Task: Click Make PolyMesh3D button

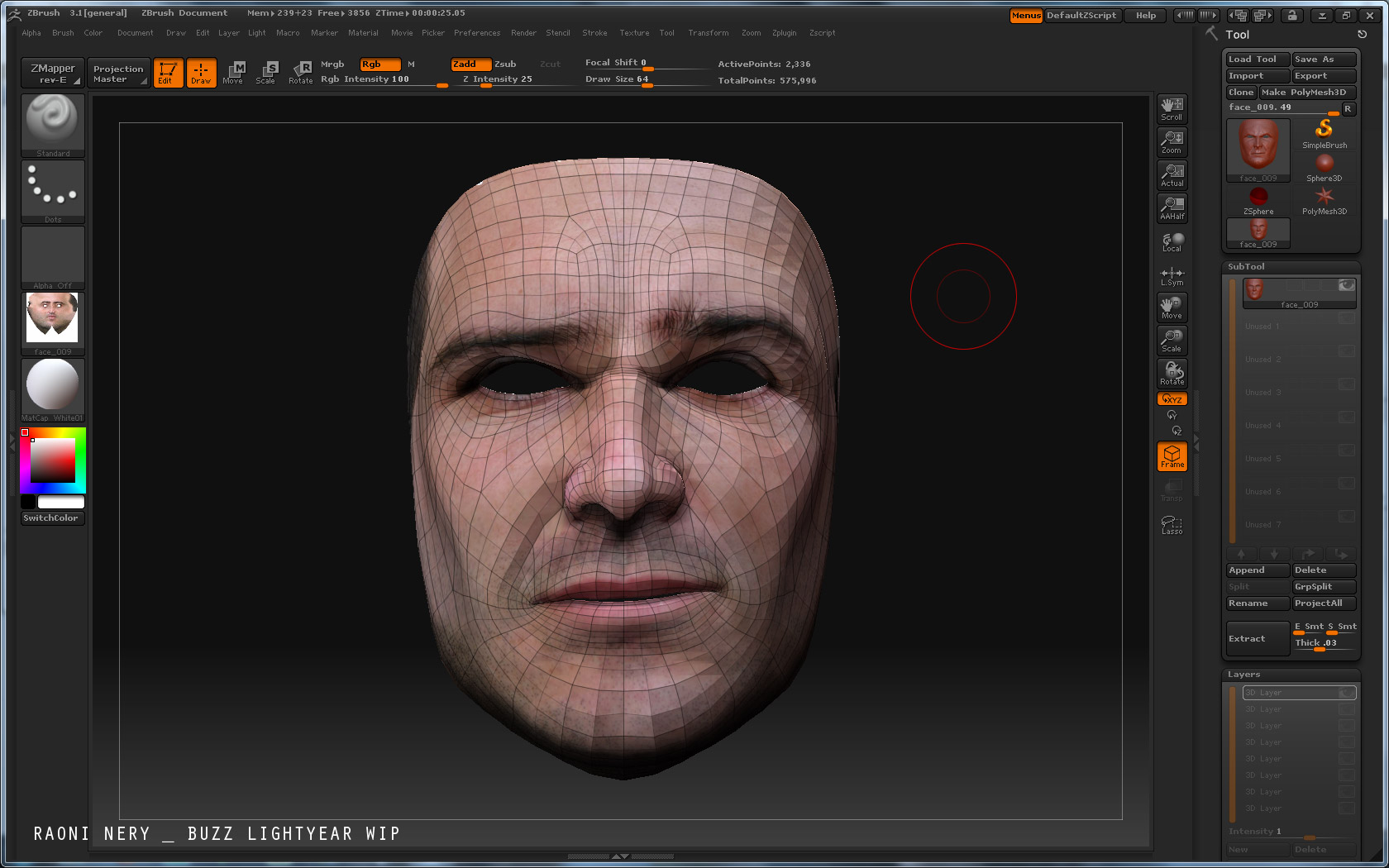Action: pos(1307,93)
